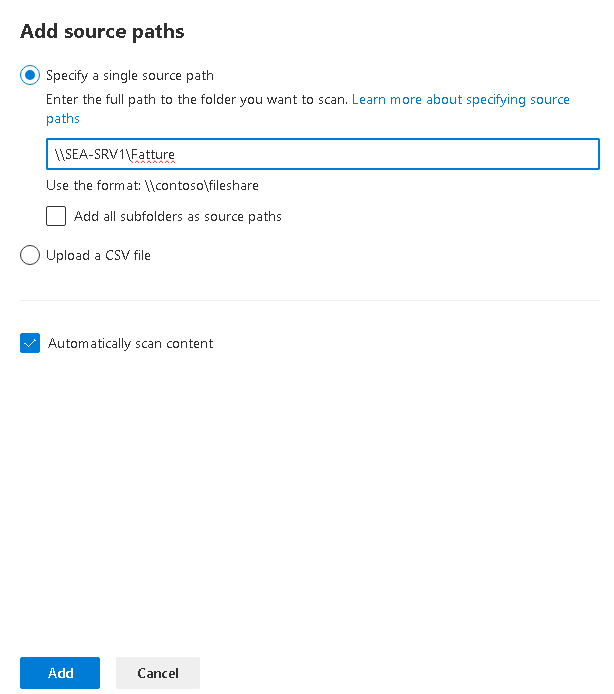The image size is (614, 694).
Task: Click the underlined word Fatture in path field
Action: [x=153, y=154]
